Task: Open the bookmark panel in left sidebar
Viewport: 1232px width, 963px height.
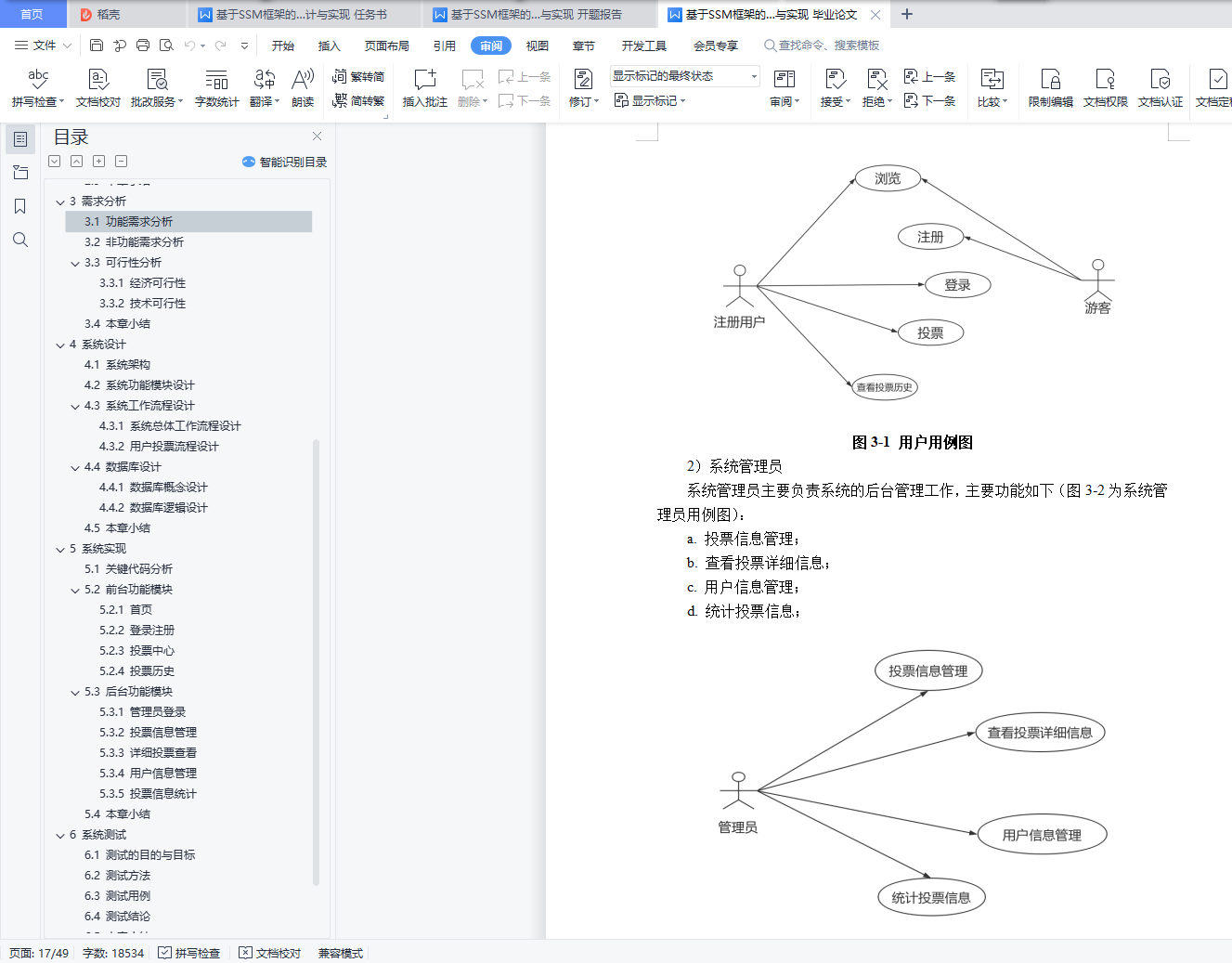Action: [20, 206]
